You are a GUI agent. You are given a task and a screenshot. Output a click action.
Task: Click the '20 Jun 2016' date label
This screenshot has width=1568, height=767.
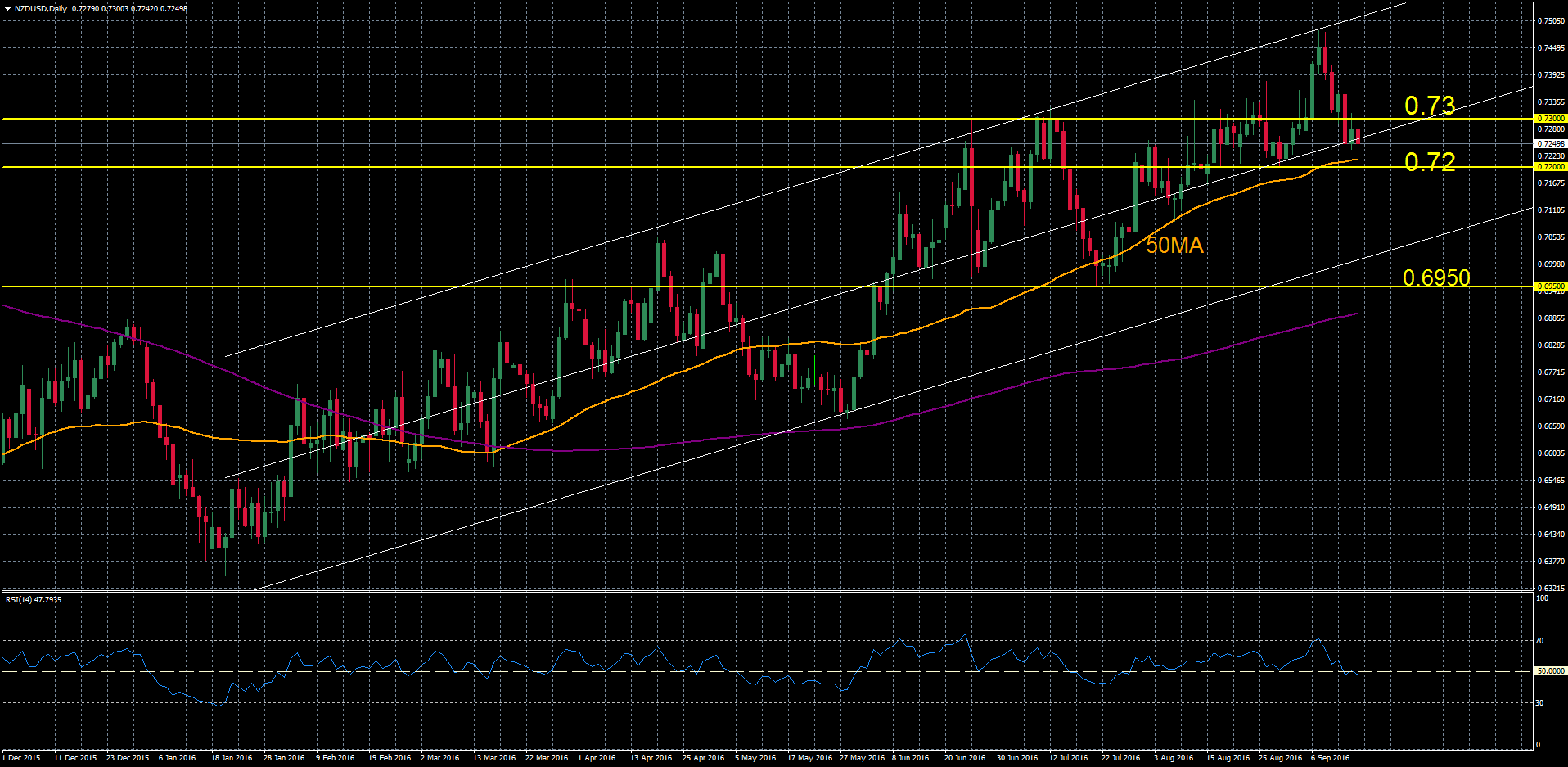965,758
